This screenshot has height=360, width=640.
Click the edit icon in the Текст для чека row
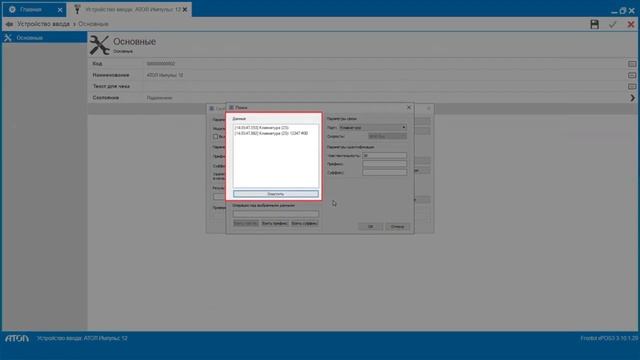coord(632,87)
